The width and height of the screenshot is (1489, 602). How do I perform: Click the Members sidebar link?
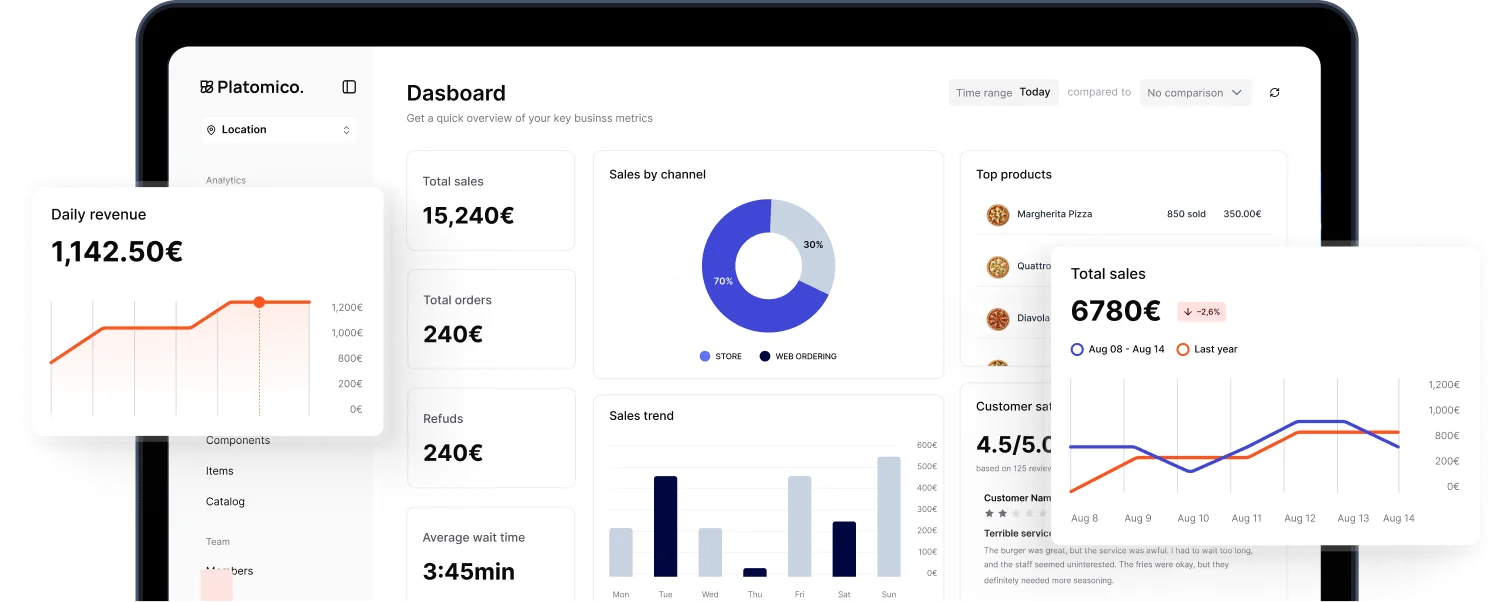(x=231, y=570)
